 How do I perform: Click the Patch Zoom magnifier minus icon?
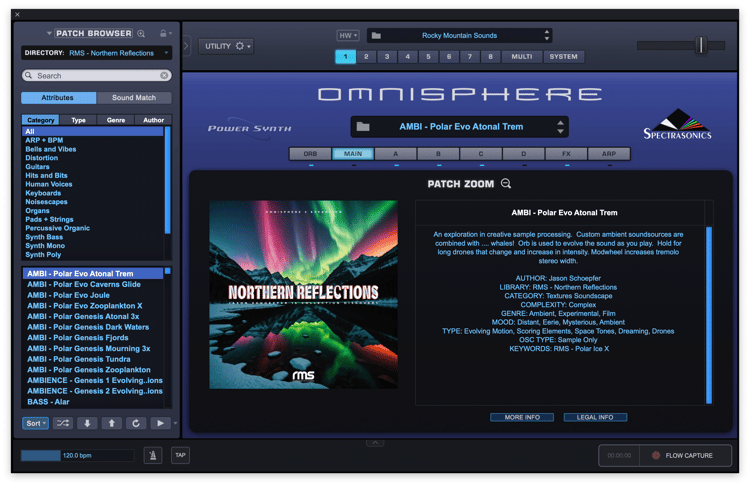pyautogui.click(x=506, y=184)
